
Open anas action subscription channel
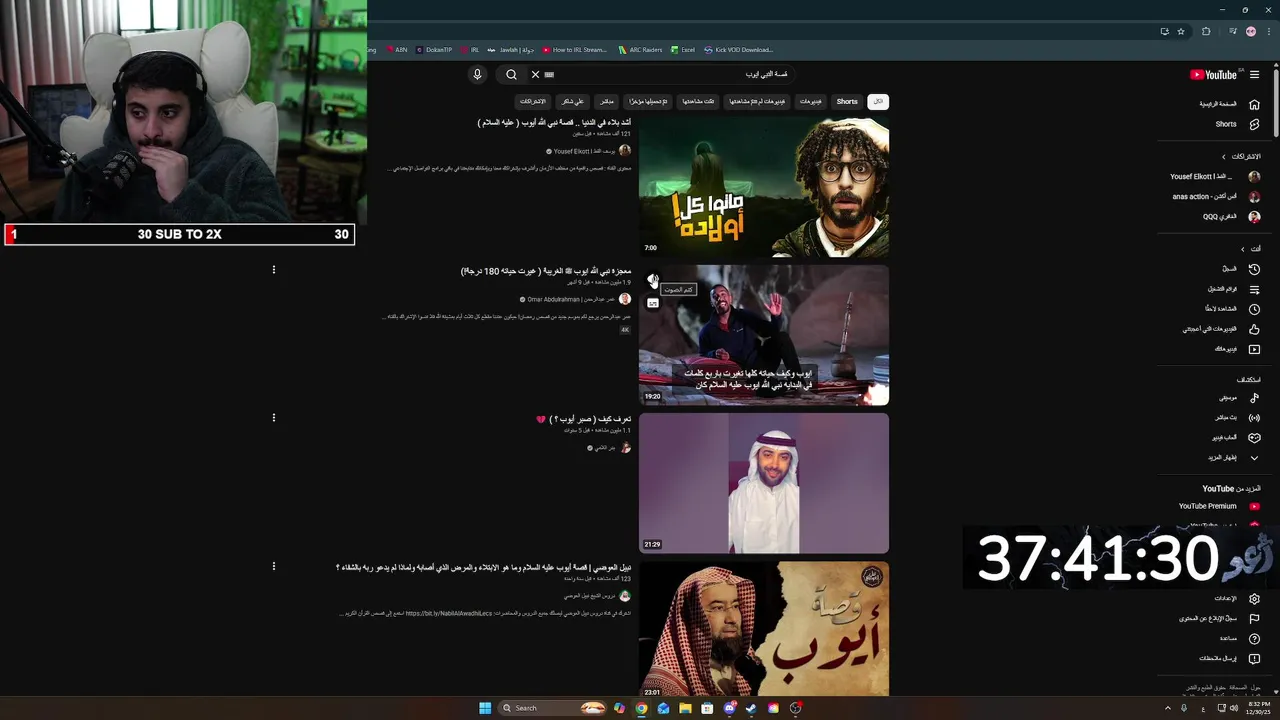tap(1216, 196)
